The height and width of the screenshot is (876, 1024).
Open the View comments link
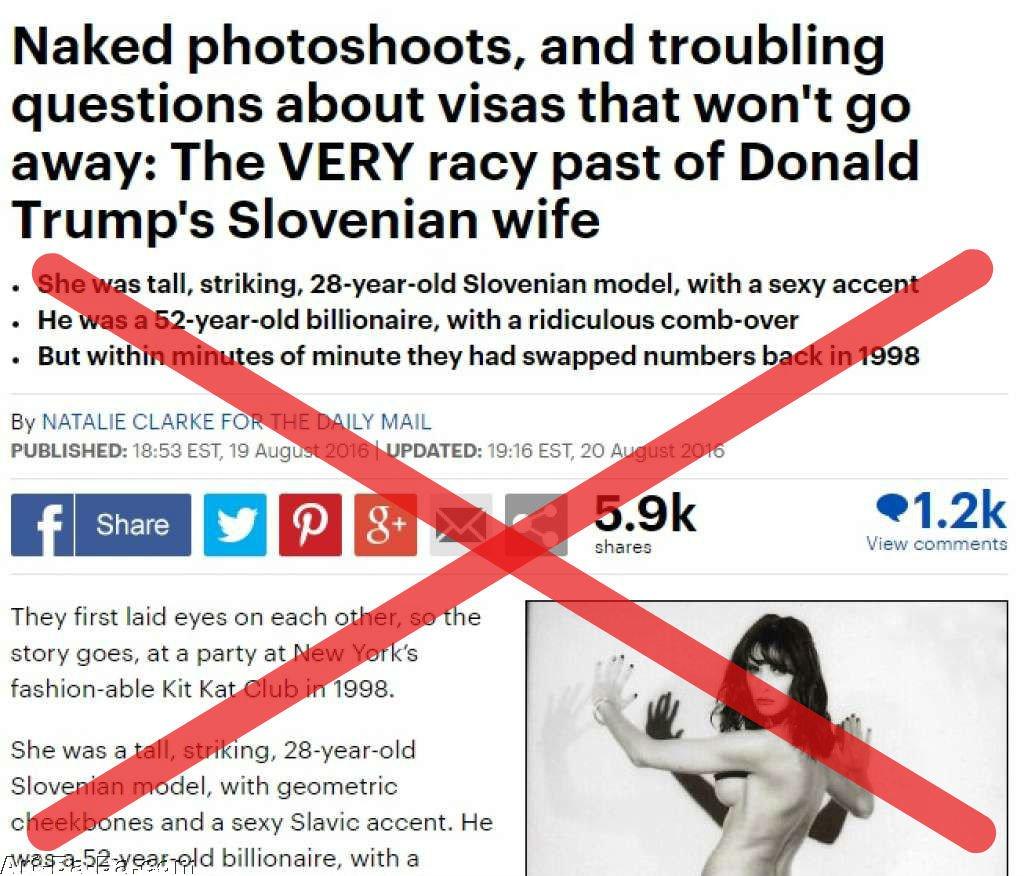click(936, 543)
